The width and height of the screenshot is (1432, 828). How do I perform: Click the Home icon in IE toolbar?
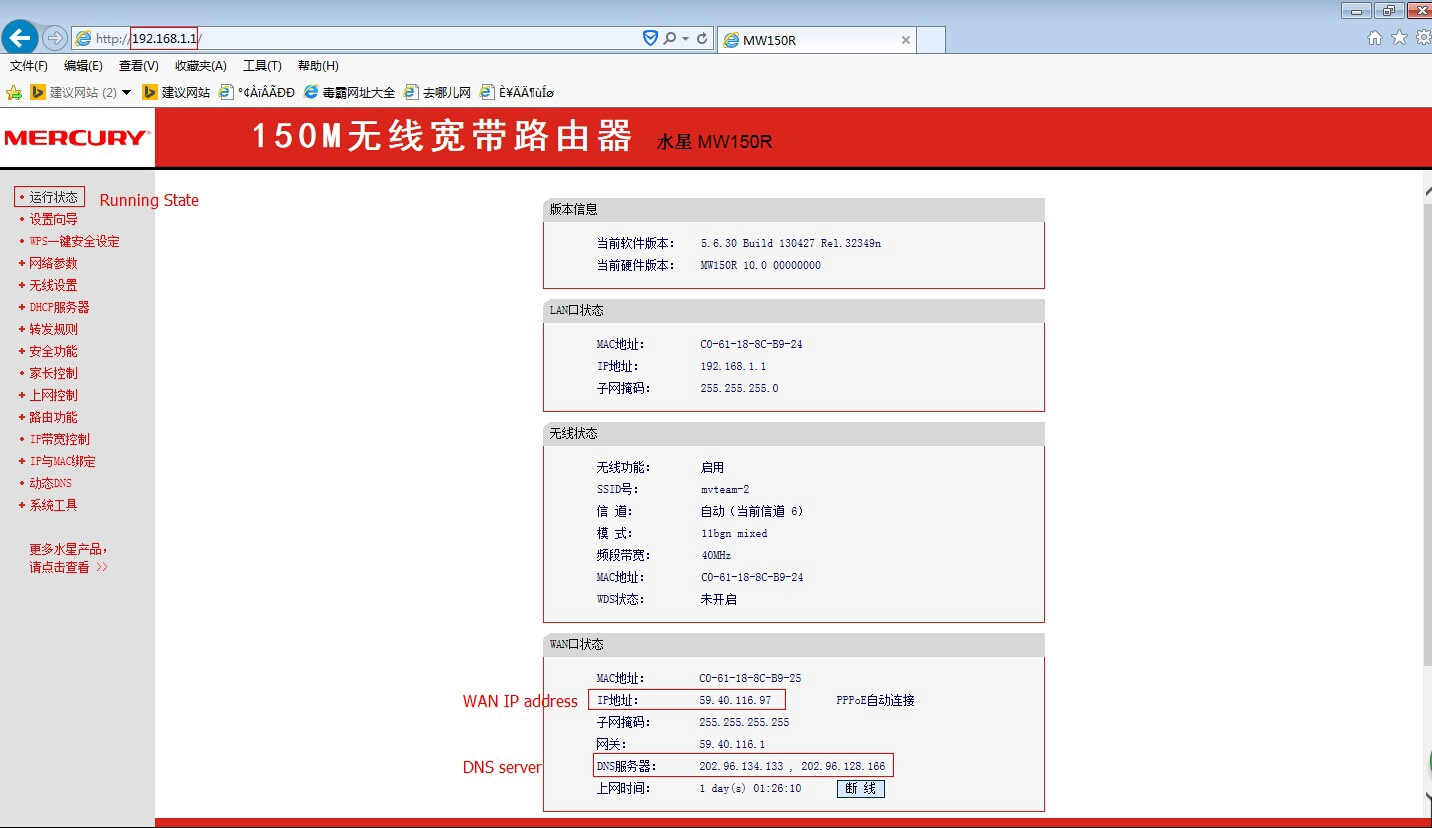tap(1375, 37)
